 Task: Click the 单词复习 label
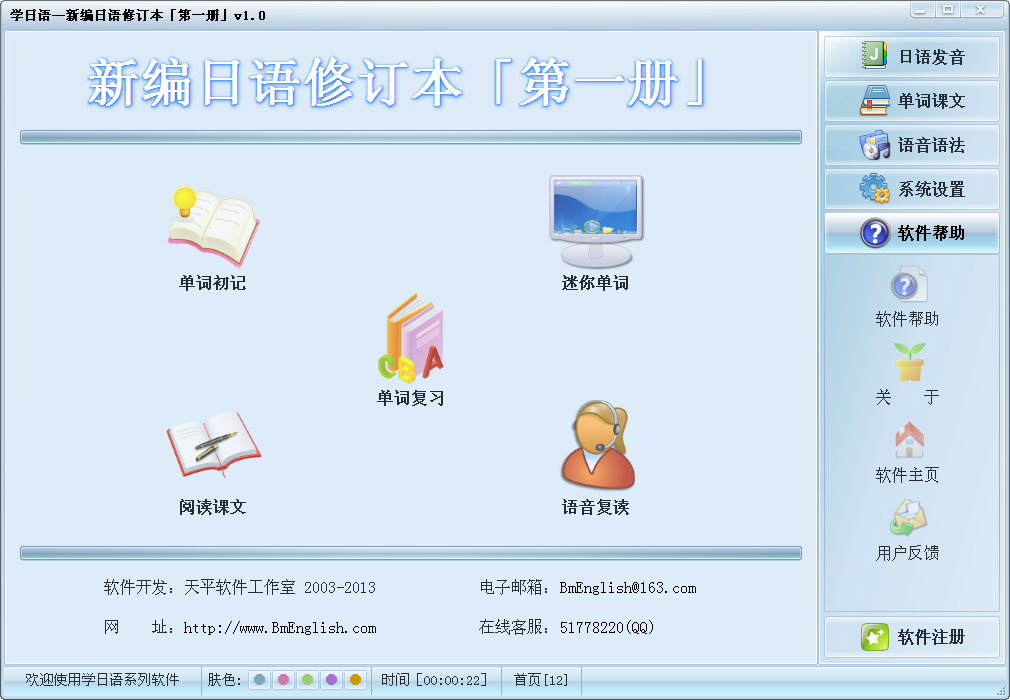click(410, 398)
